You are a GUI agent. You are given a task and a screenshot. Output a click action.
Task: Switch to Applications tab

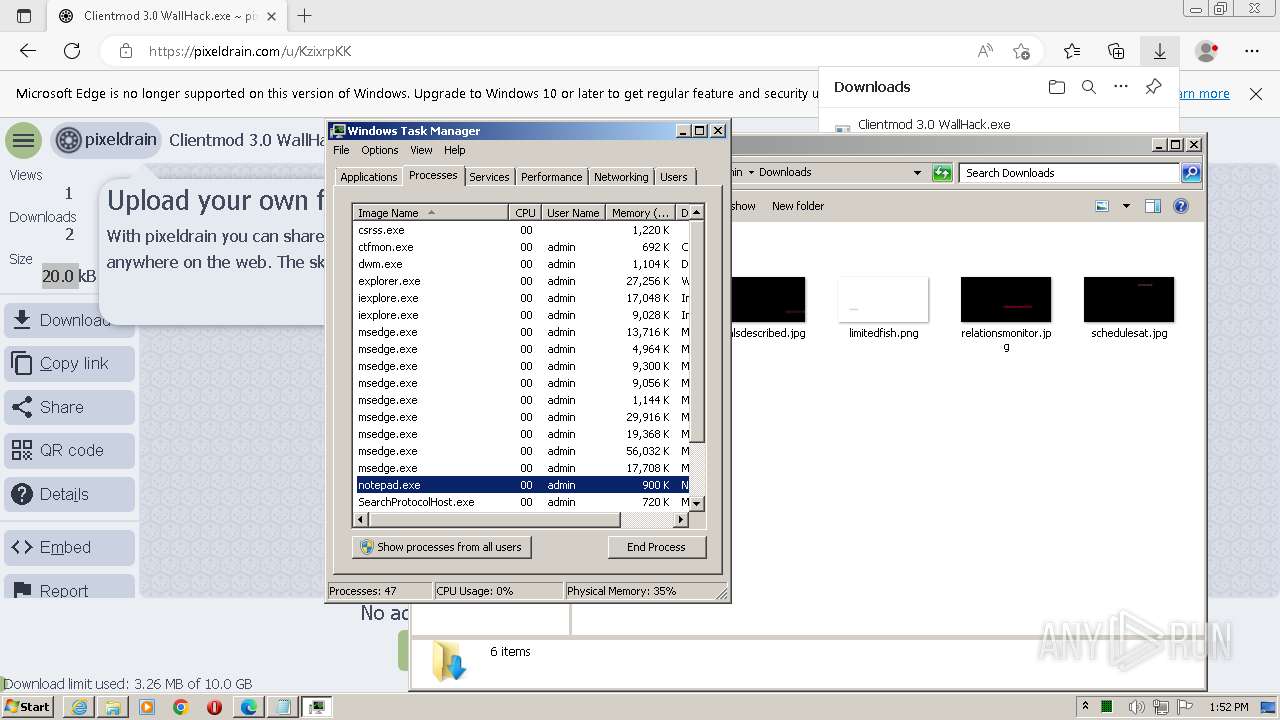coord(369,177)
